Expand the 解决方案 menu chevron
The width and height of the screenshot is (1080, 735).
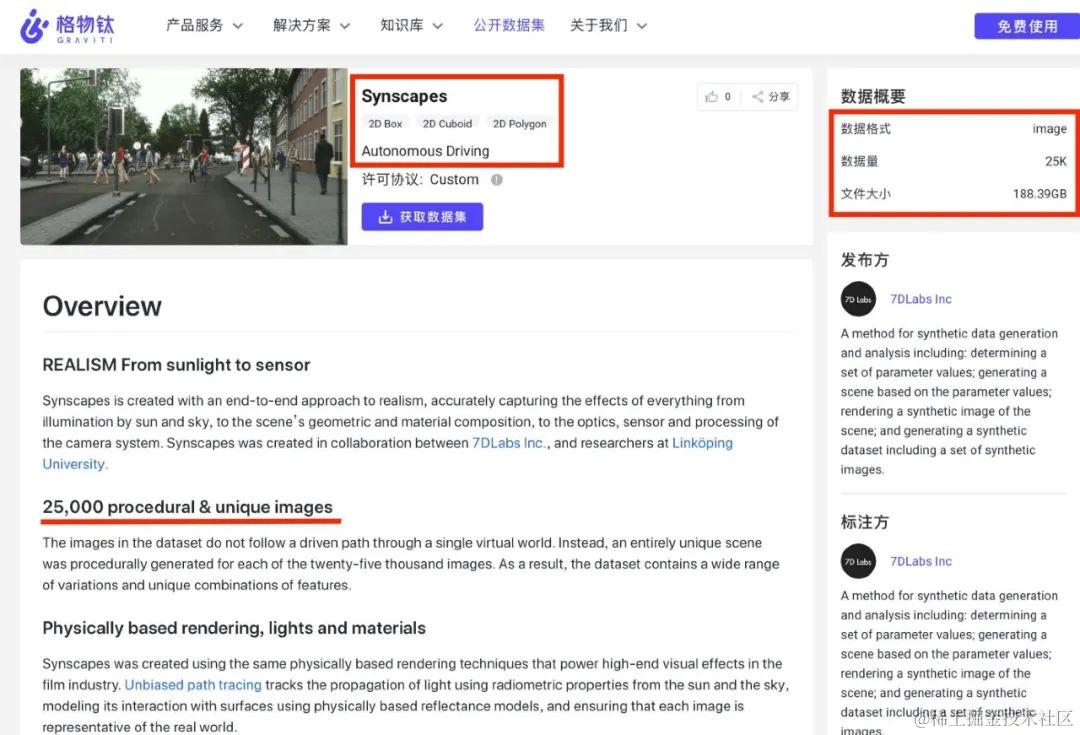(x=345, y=26)
